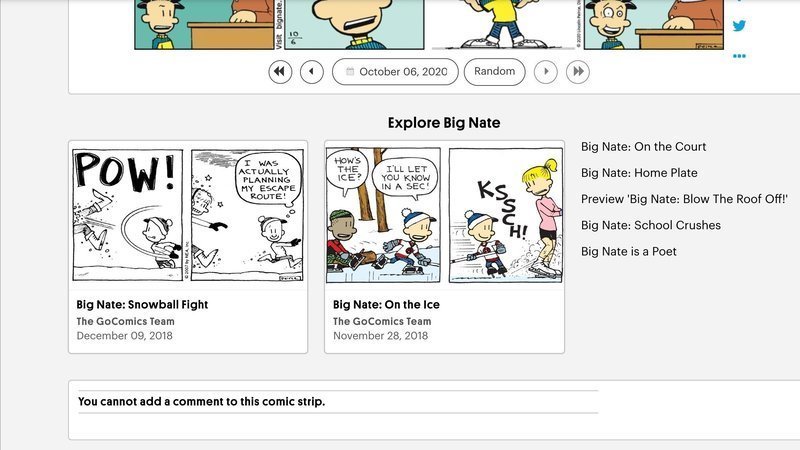Click the main Big Nate comic strip image
This screenshot has height=450, width=800.
[429, 24]
